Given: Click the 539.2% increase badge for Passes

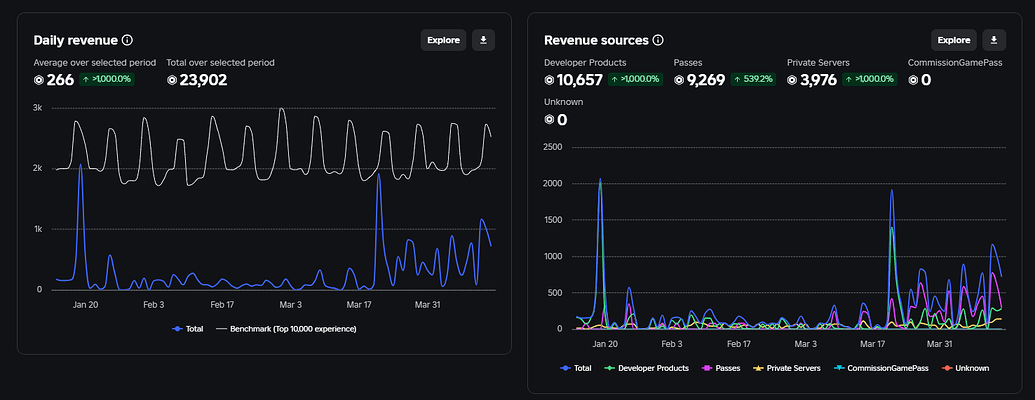Looking at the screenshot, I should 752,79.
